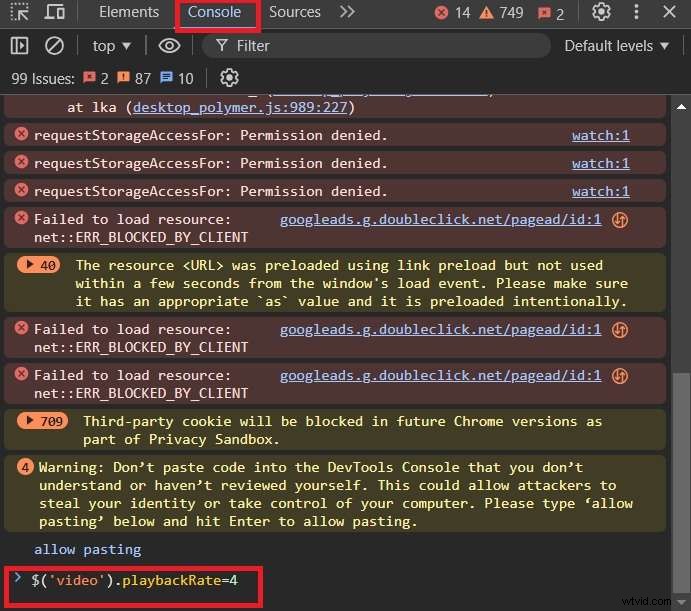Toggle the device toolbar icon

pos(56,13)
